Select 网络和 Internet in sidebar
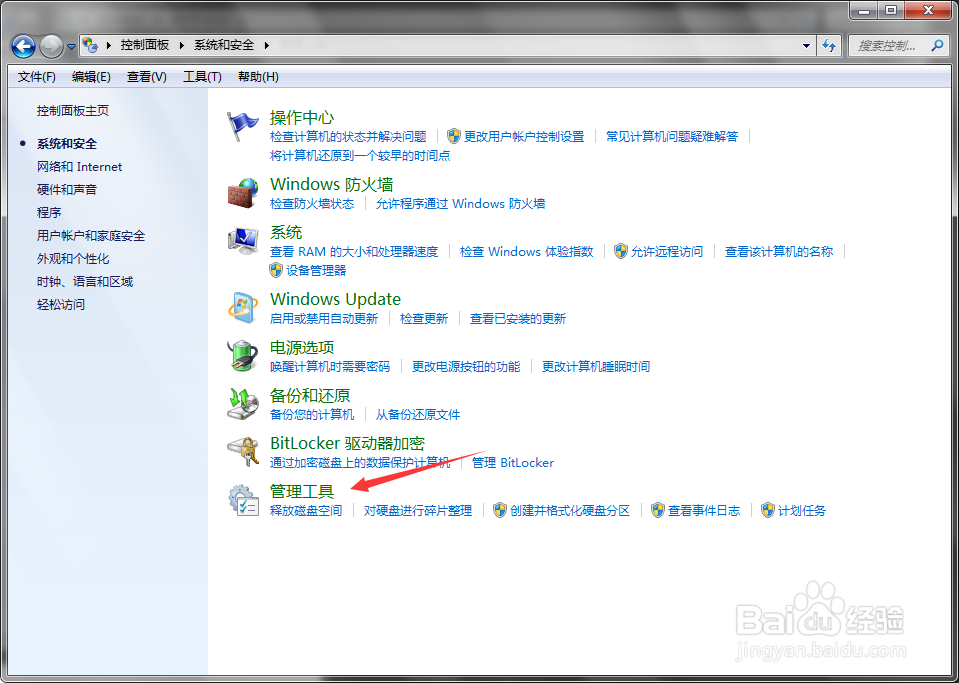The height and width of the screenshot is (683, 959). coord(80,167)
